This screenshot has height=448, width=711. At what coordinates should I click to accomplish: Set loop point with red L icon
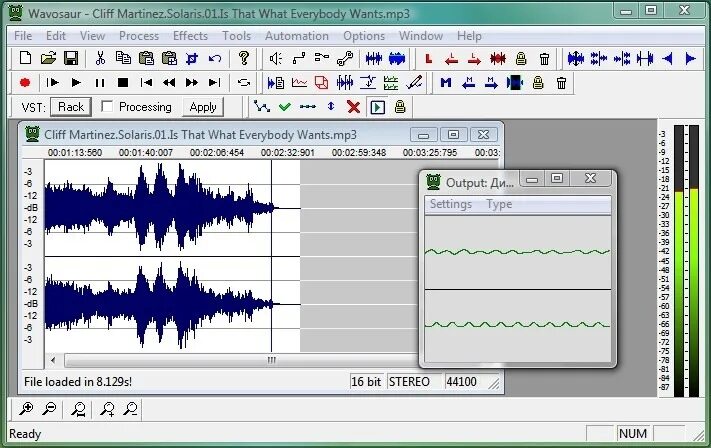tap(428, 58)
